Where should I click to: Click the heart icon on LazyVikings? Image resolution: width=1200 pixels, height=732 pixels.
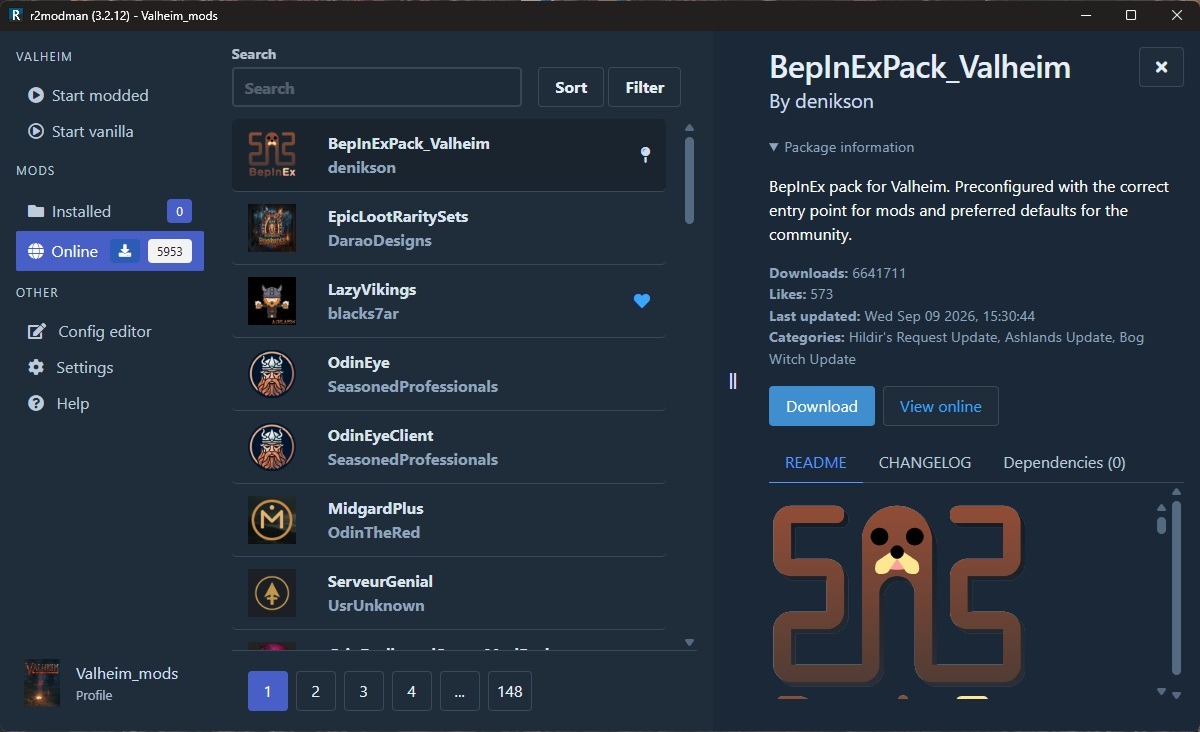tap(642, 300)
